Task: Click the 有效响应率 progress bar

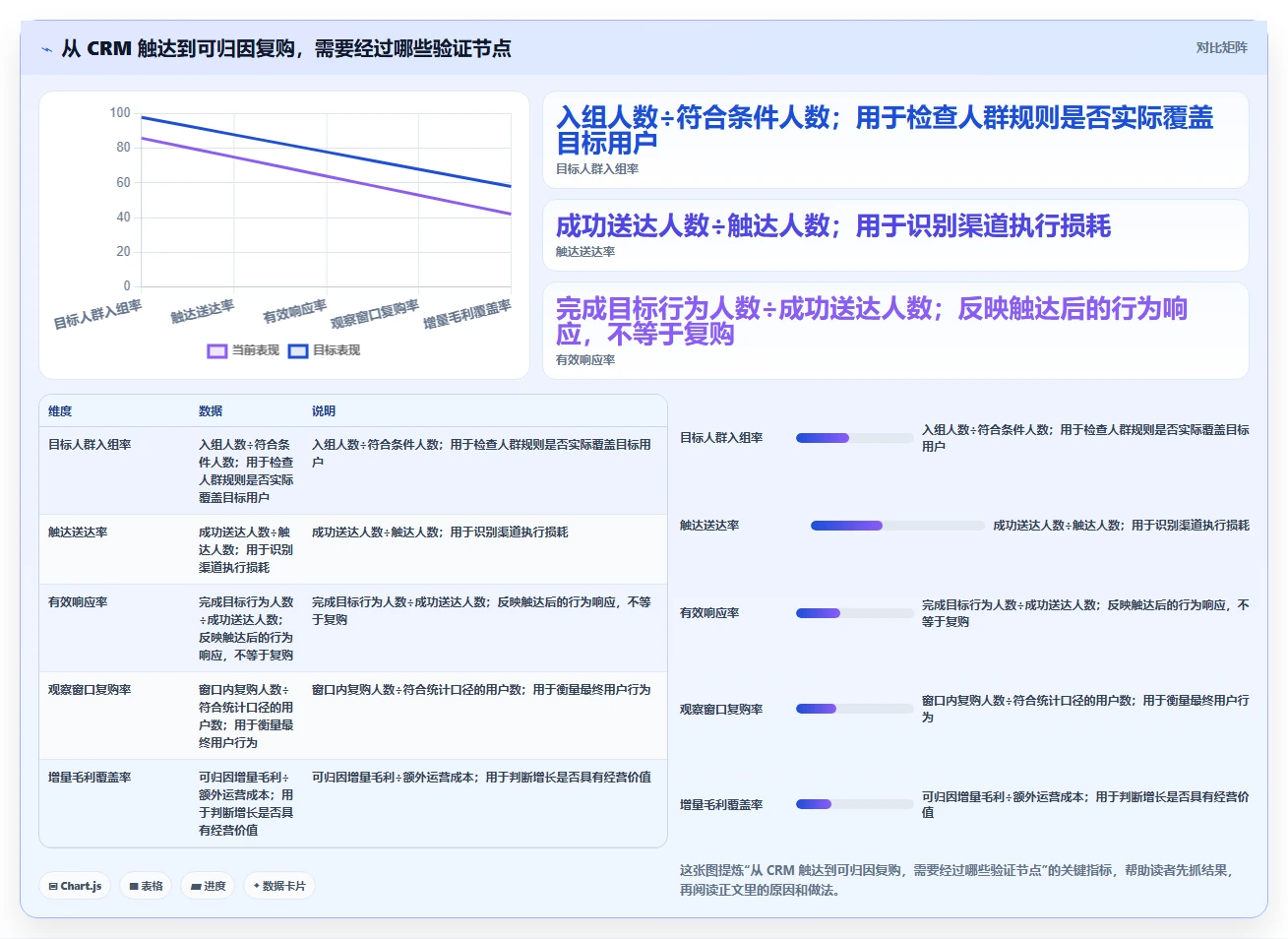Action: [854, 613]
